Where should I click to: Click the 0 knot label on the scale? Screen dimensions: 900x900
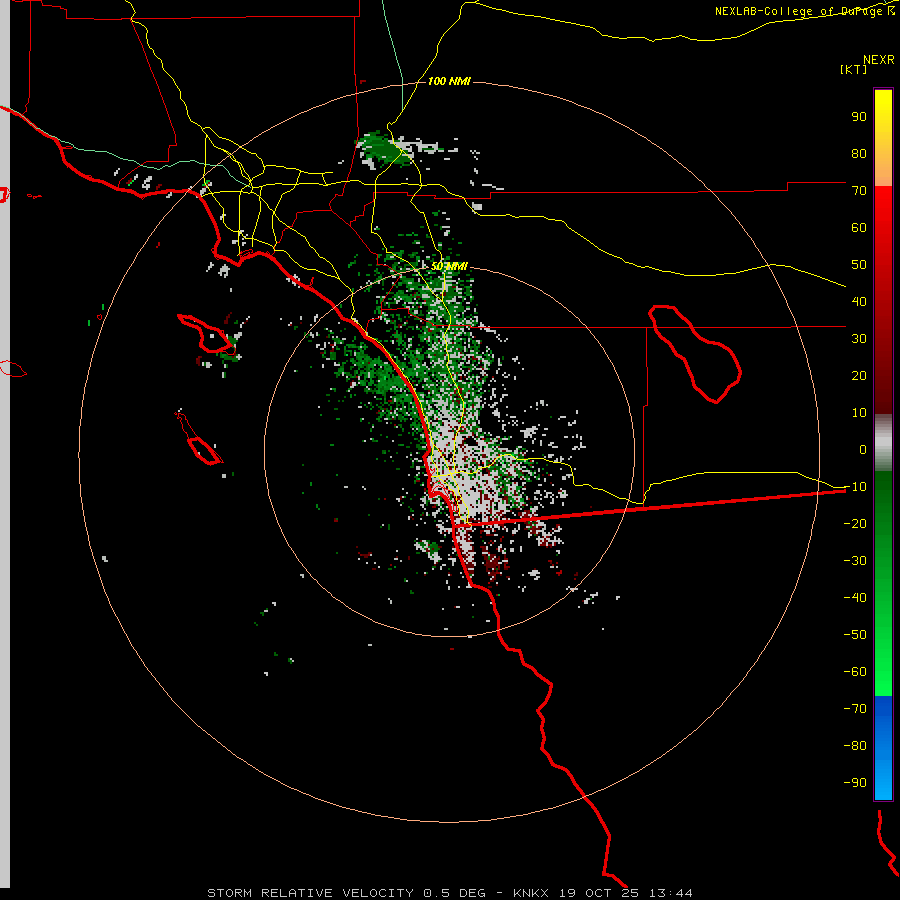(x=863, y=449)
